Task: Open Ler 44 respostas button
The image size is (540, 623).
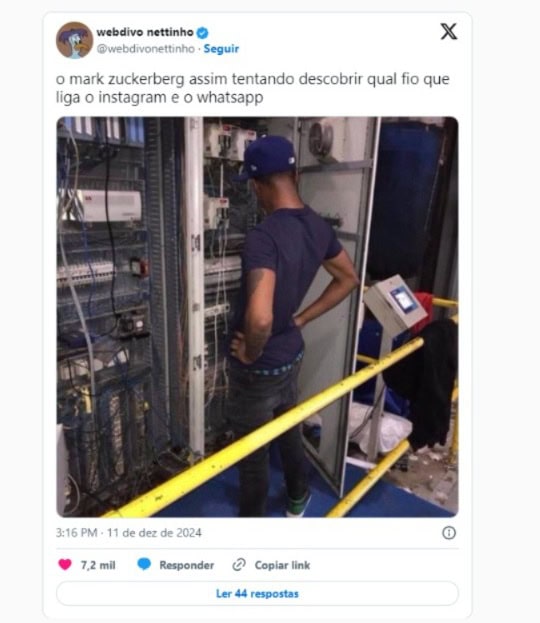Action: pyautogui.click(x=257, y=594)
